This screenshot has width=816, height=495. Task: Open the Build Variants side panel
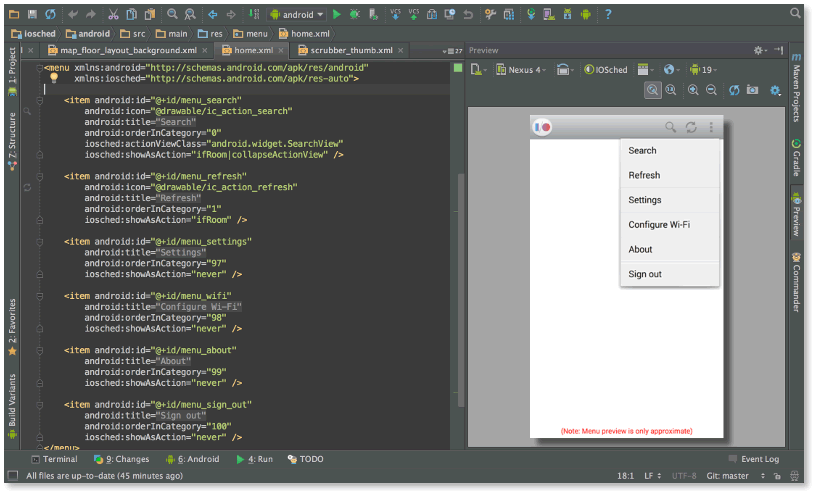coord(12,407)
